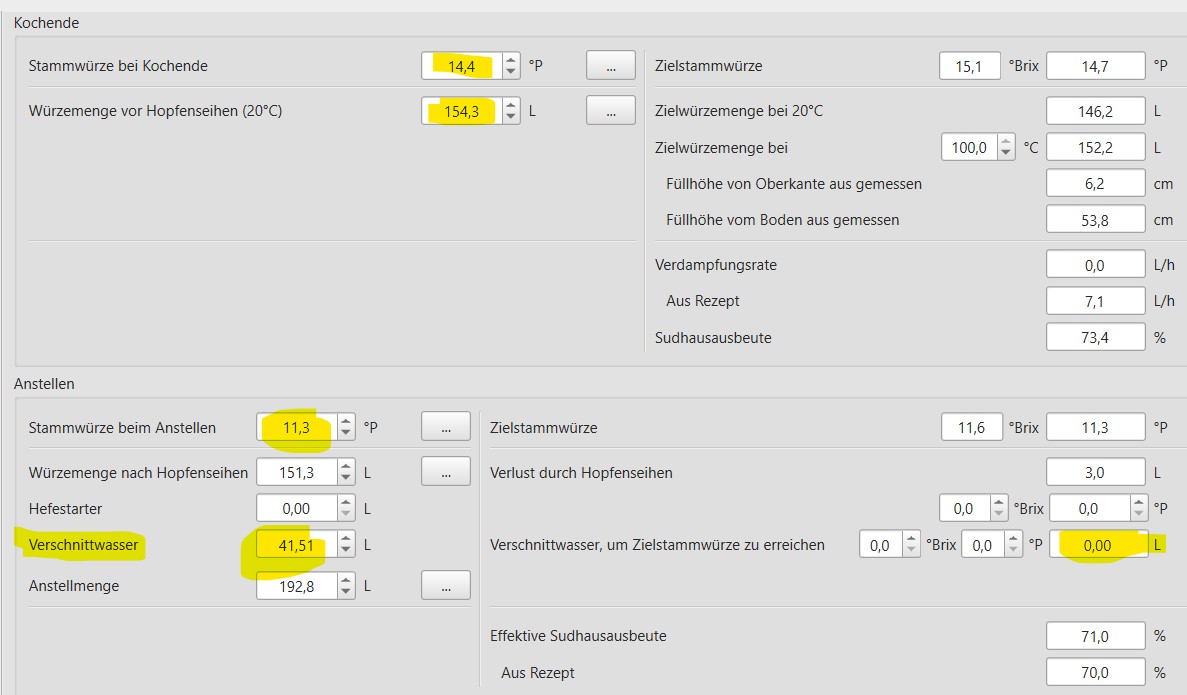Click ellipsis button beside Stammwürze bei Kochende
Screen dimensions: 1187x695
[610, 66]
